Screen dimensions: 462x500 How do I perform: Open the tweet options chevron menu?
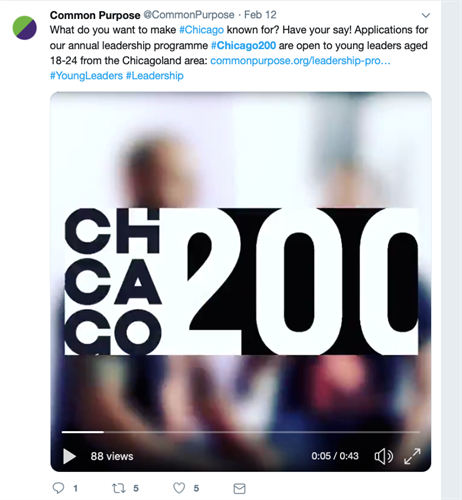point(426,15)
